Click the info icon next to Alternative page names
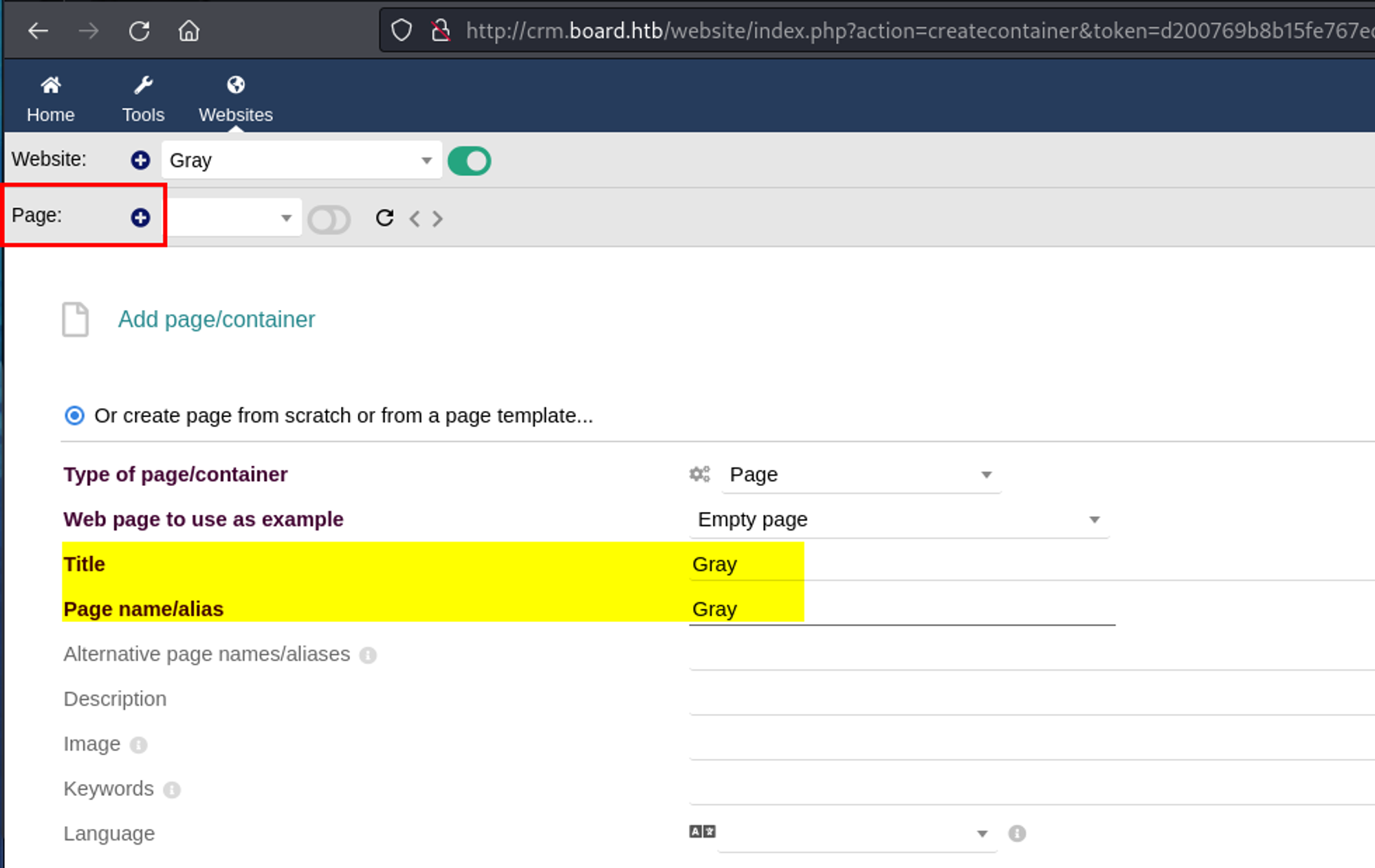This screenshot has width=1375, height=868. [368, 655]
